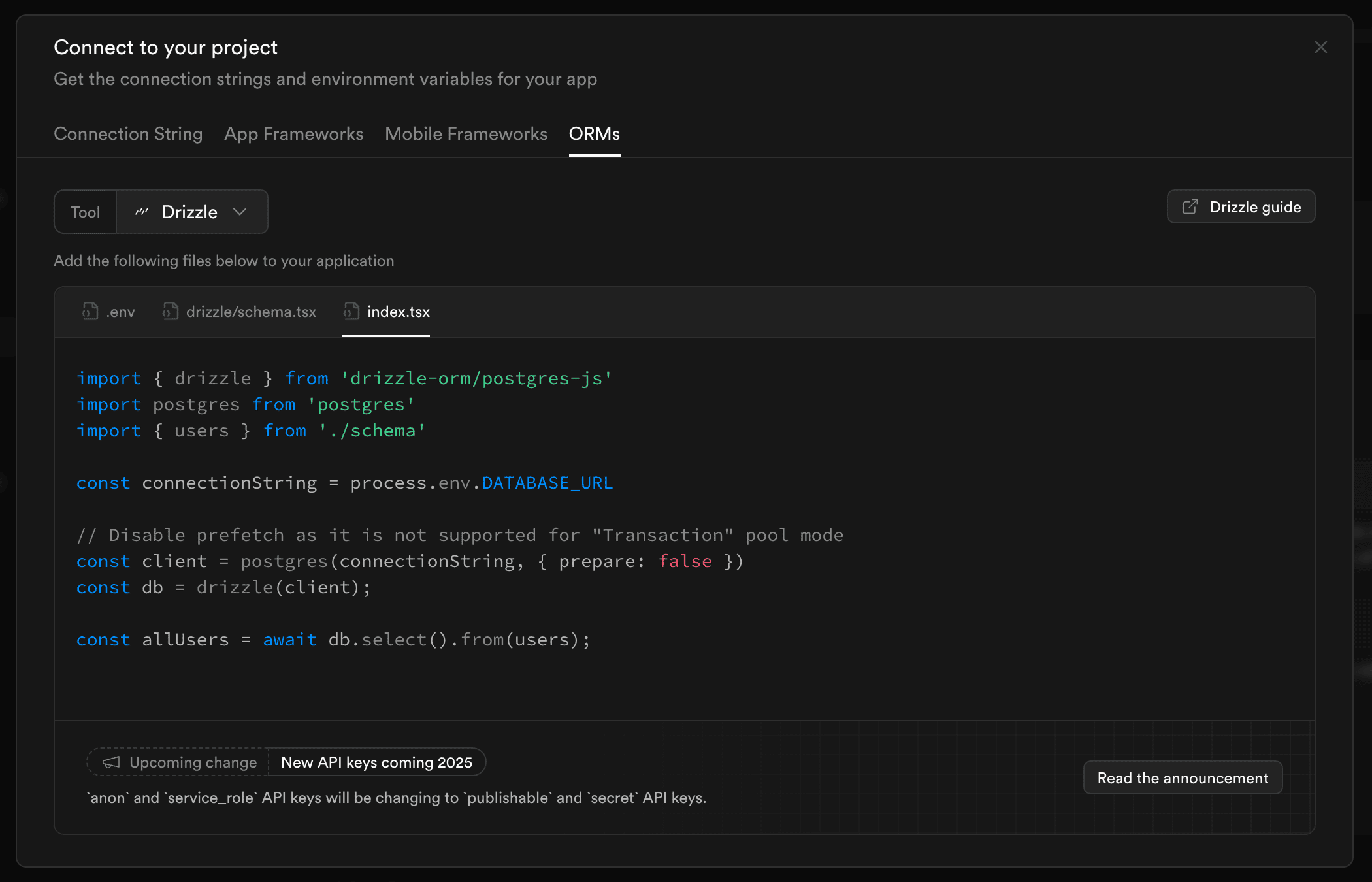Click the false value in prepare option
This screenshot has width=1372, height=882.
pos(685,561)
